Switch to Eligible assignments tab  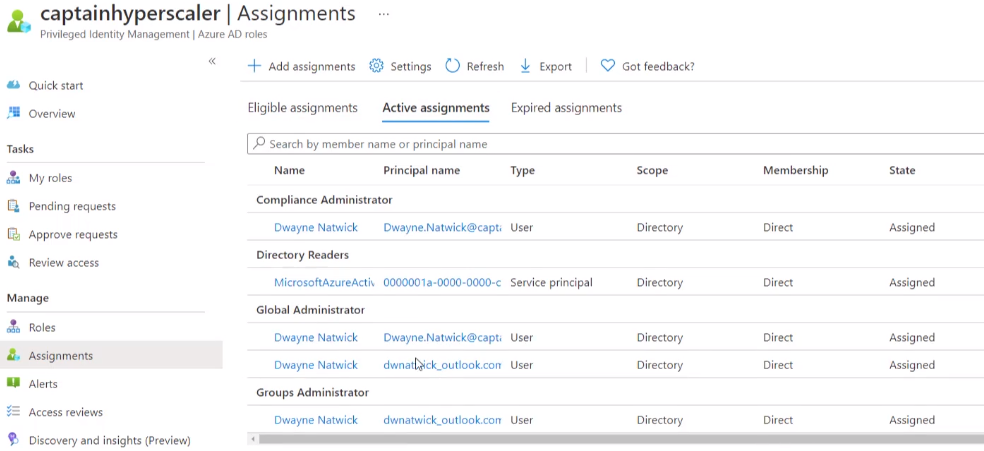click(302, 108)
